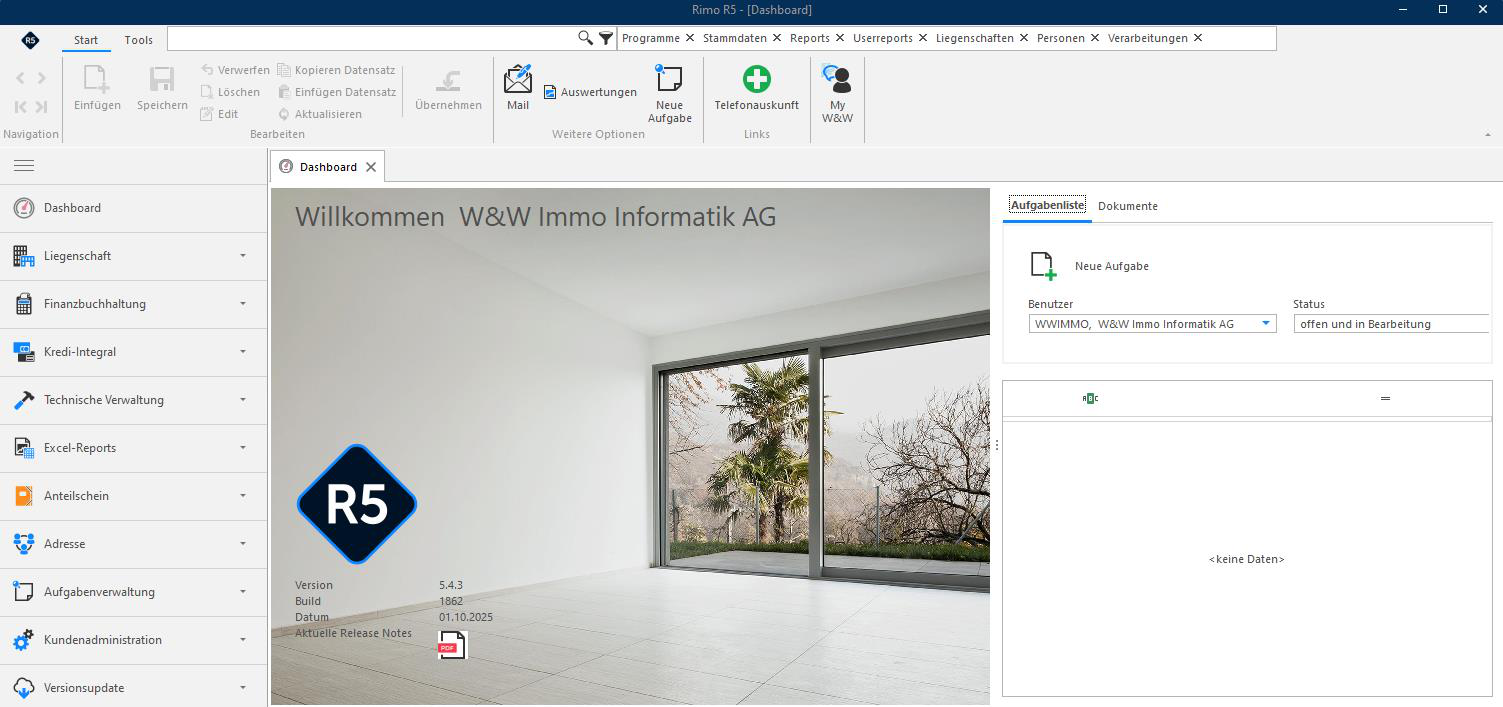Click Löschen in Bearbeiten group
The image size is (1503, 707).
230,92
